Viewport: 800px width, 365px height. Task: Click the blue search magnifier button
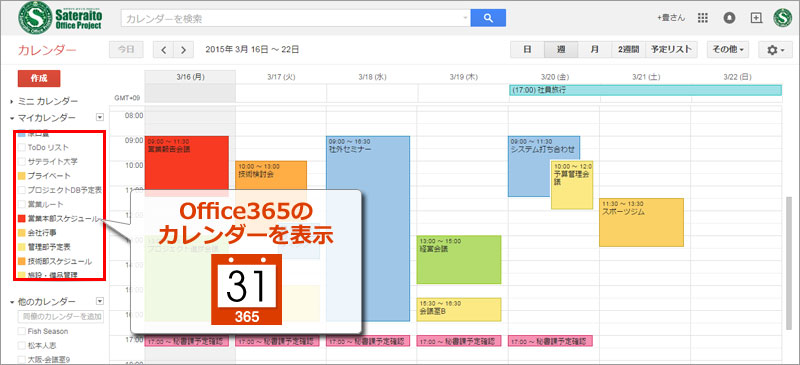click(488, 18)
